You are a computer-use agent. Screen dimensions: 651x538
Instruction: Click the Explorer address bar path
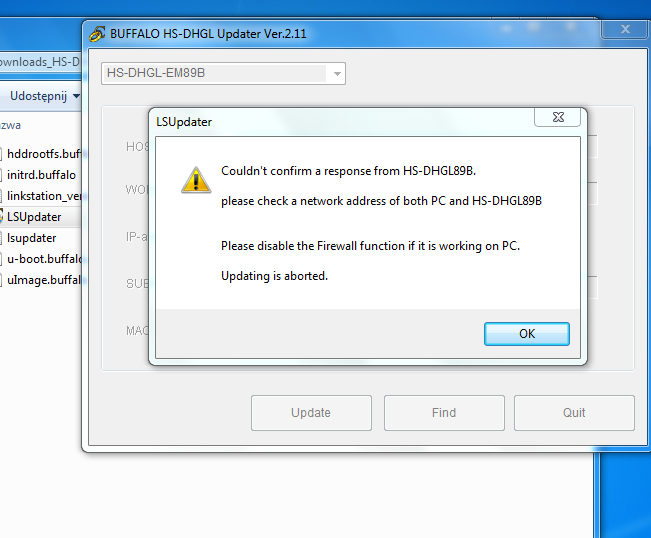[40, 62]
